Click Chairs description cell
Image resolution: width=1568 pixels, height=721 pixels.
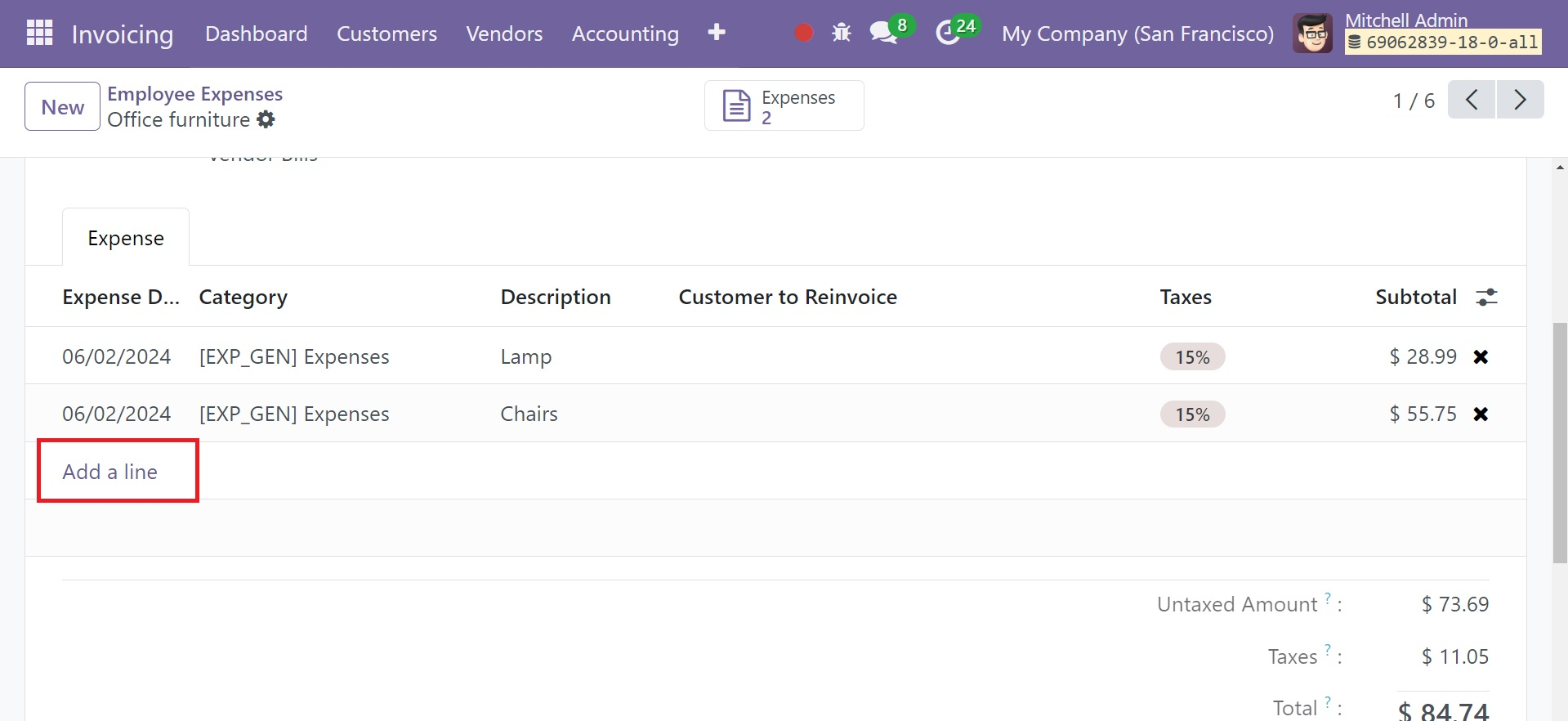(529, 414)
